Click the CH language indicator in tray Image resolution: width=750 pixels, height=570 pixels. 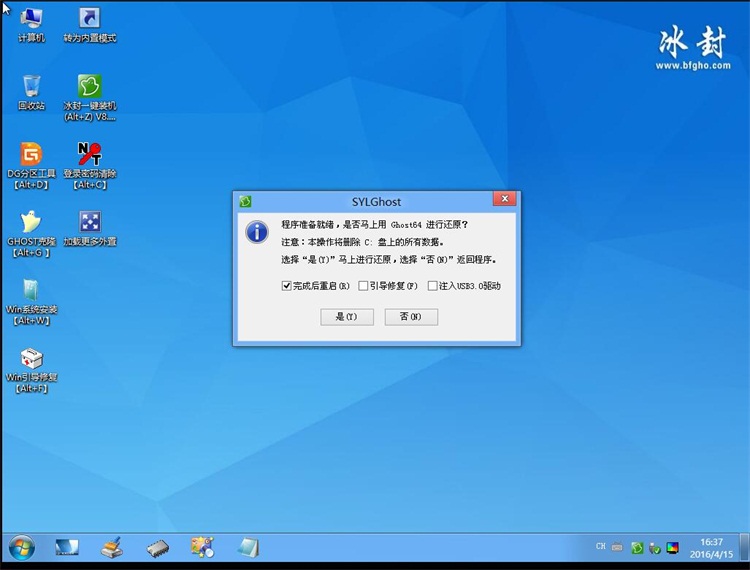coord(601,546)
